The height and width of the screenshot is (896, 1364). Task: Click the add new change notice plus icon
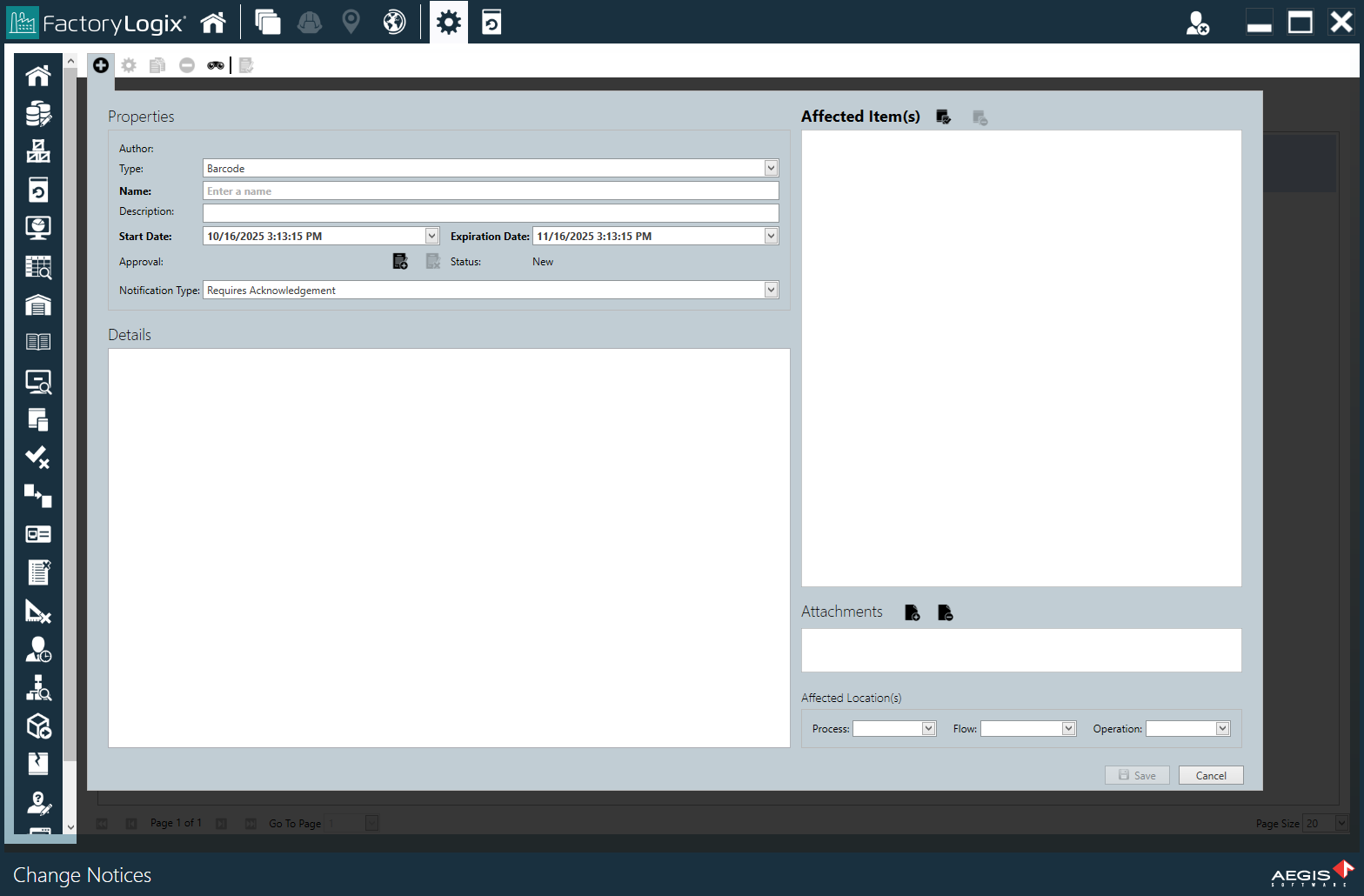click(101, 65)
